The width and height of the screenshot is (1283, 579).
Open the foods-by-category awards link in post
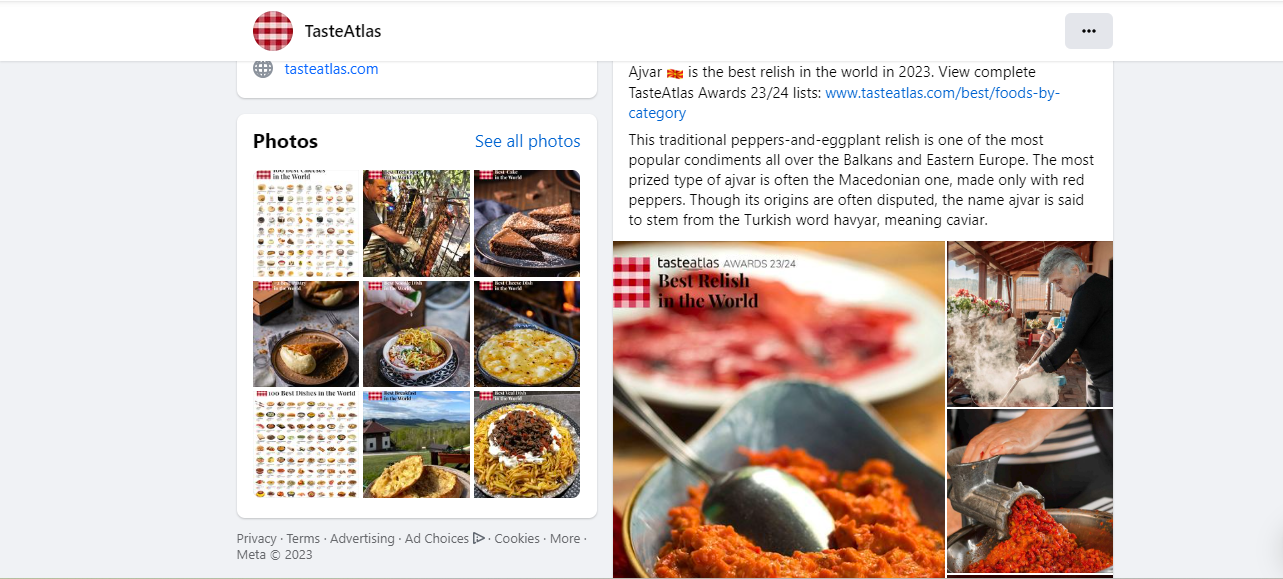[x=941, y=93]
